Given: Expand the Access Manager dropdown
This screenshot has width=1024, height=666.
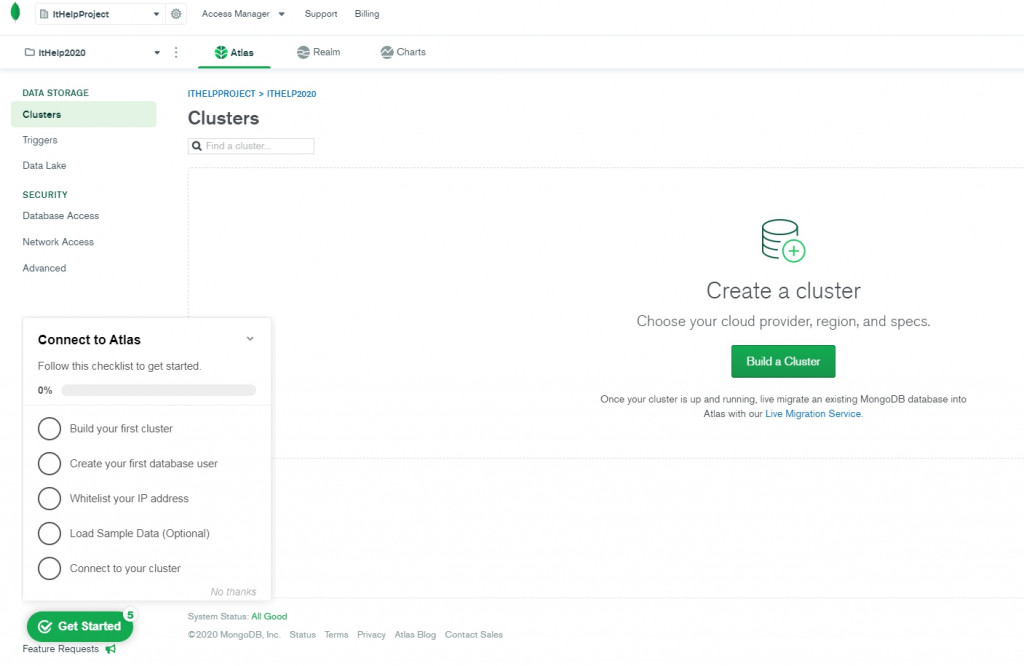Looking at the screenshot, I should 243,14.
